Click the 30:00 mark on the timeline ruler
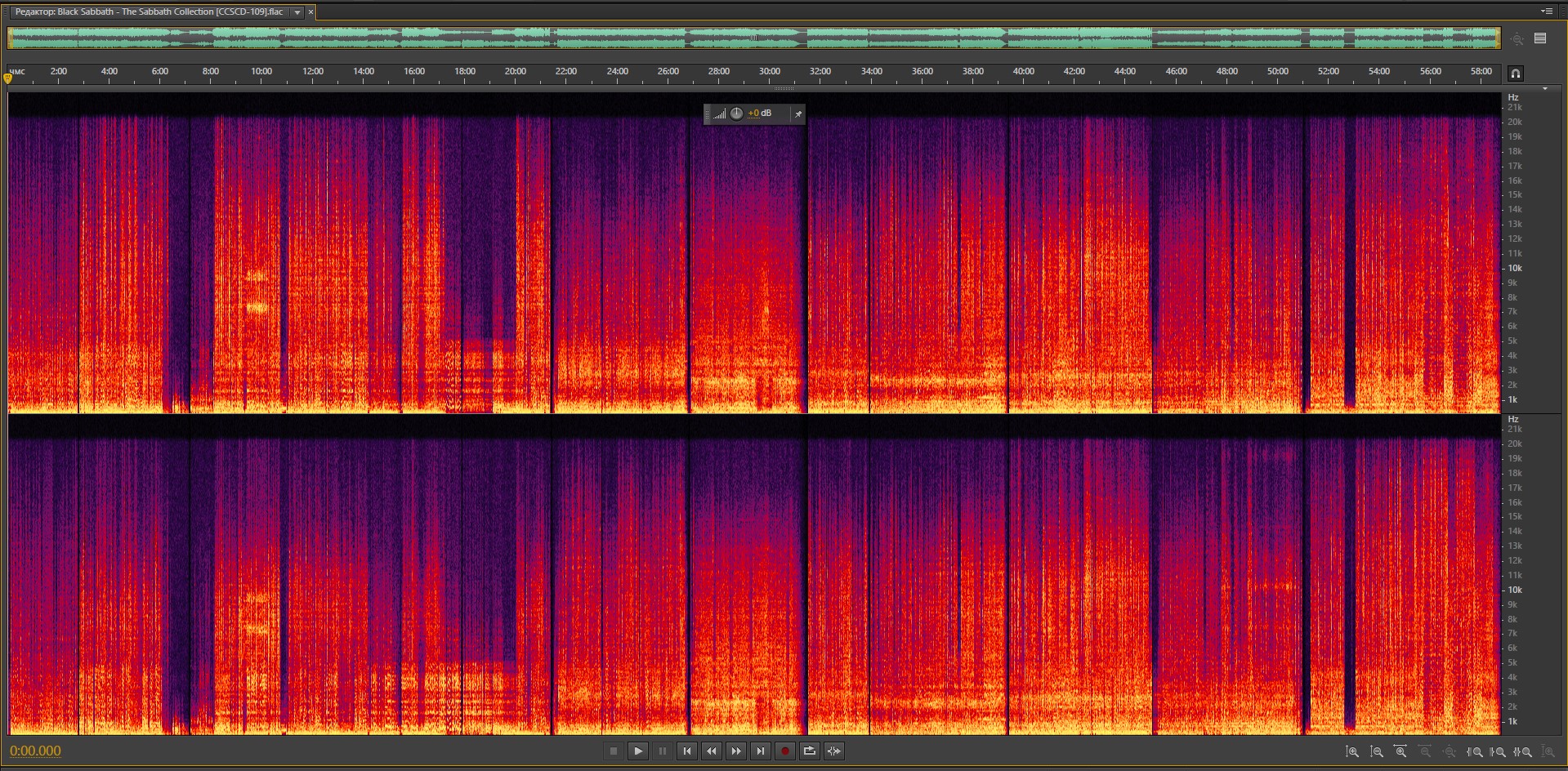 pyautogui.click(x=769, y=72)
